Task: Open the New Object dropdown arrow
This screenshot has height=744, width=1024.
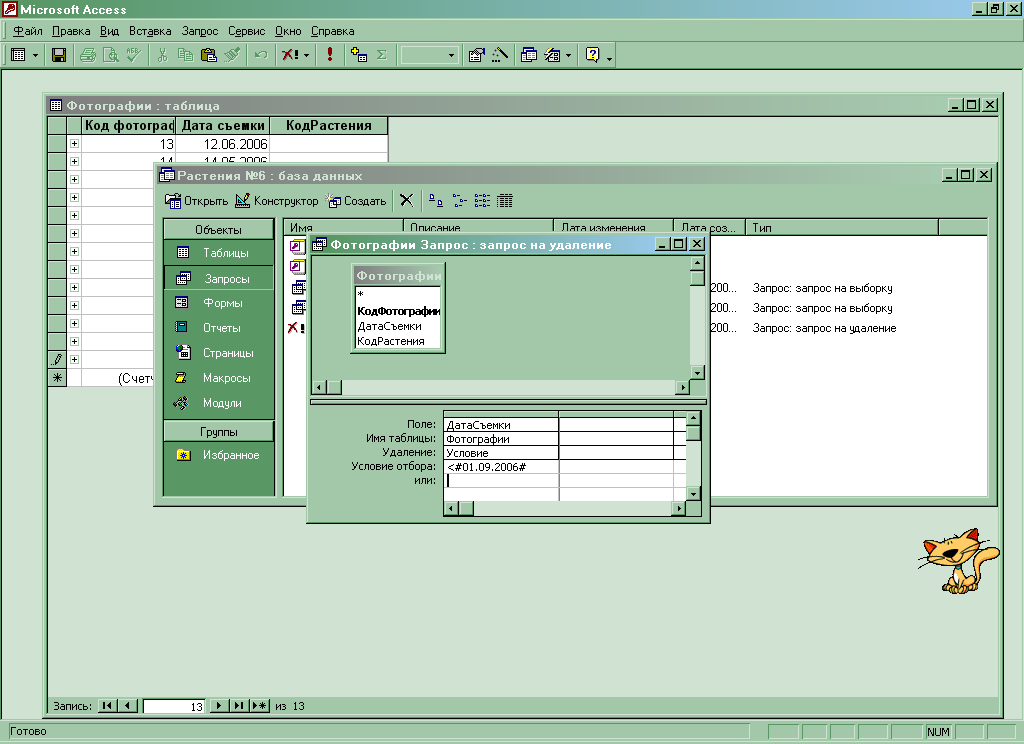Action: (x=568, y=56)
